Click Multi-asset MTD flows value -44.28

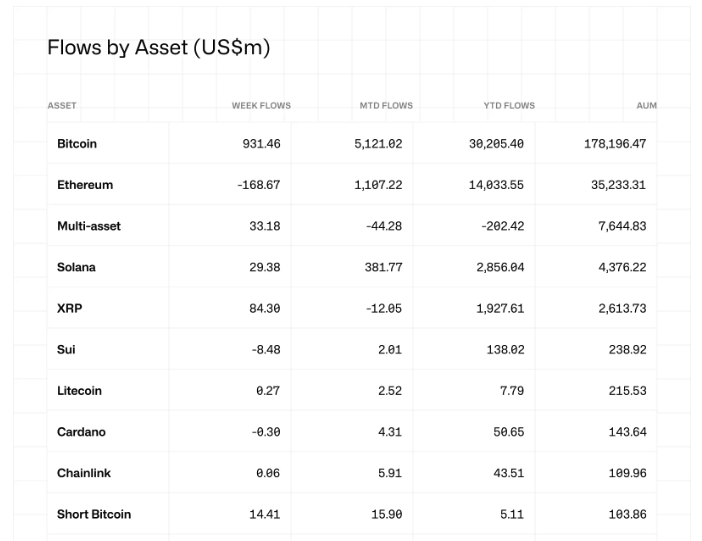click(384, 226)
